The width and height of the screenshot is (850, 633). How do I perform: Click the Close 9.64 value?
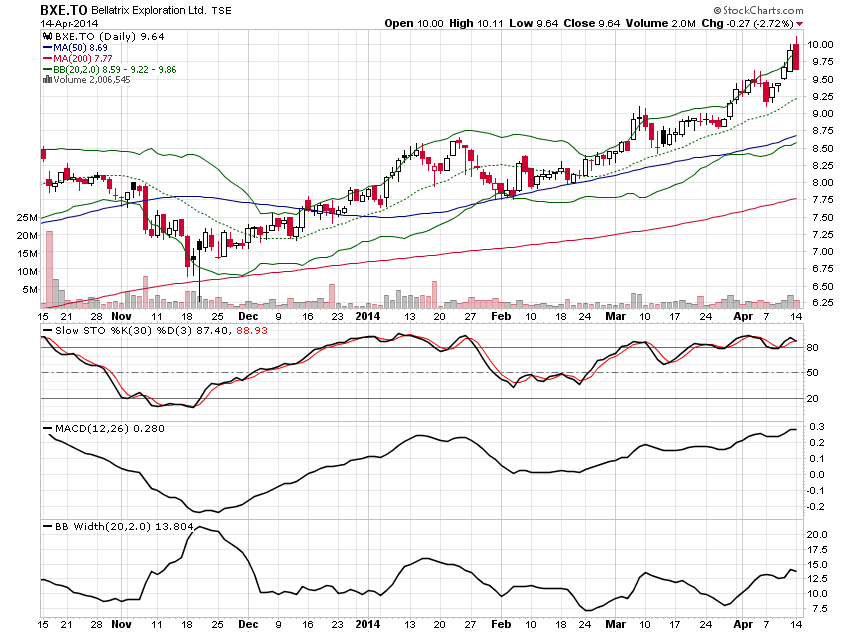[591, 23]
